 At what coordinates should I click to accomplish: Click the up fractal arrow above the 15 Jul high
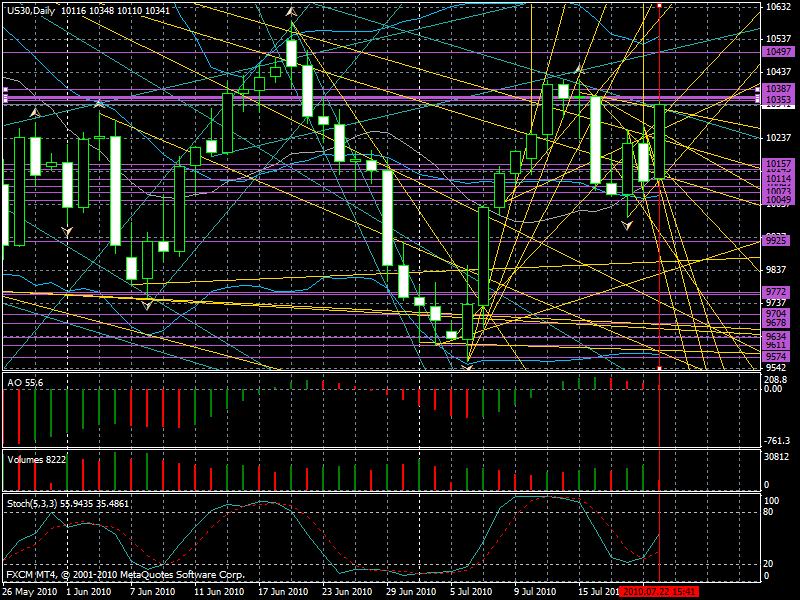(579, 68)
